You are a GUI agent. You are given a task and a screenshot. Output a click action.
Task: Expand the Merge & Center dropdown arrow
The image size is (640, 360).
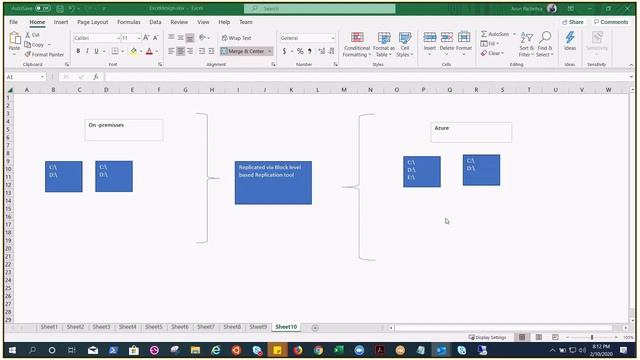(270, 51)
